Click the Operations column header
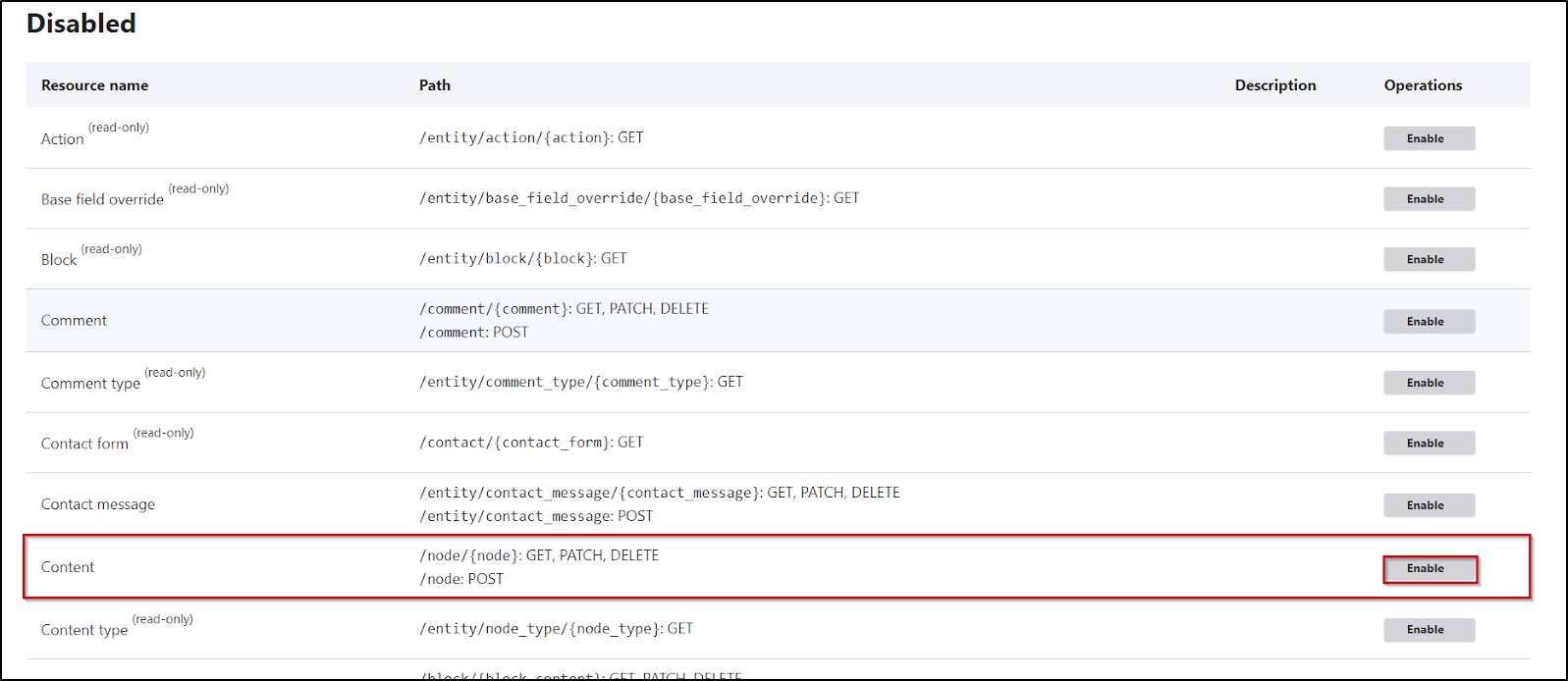The width and height of the screenshot is (1568, 681). click(x=1423, y=85)
